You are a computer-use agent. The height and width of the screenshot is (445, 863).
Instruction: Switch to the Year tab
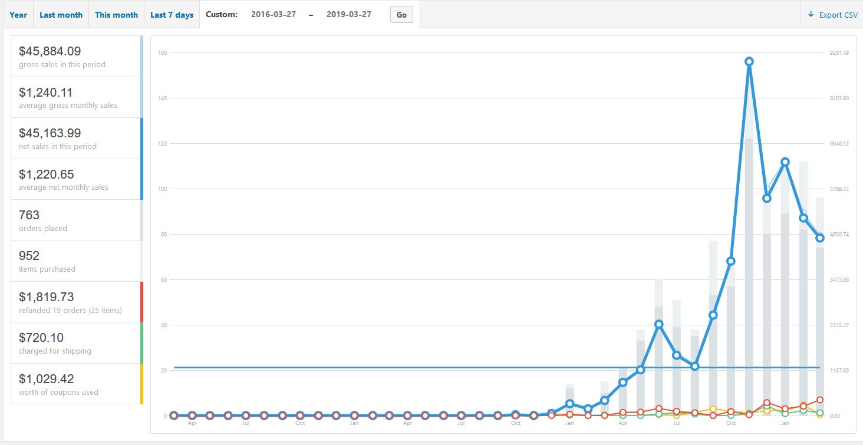point(18,15)
